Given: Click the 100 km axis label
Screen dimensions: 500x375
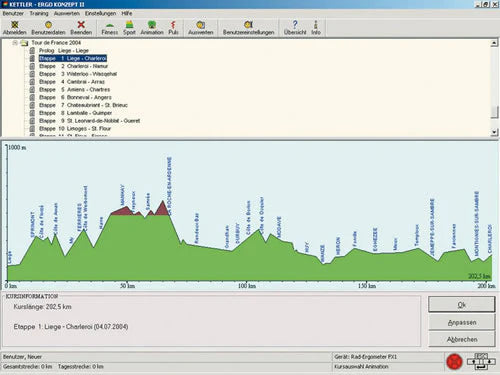Looking at the screenshot, I should pos(247,286).
